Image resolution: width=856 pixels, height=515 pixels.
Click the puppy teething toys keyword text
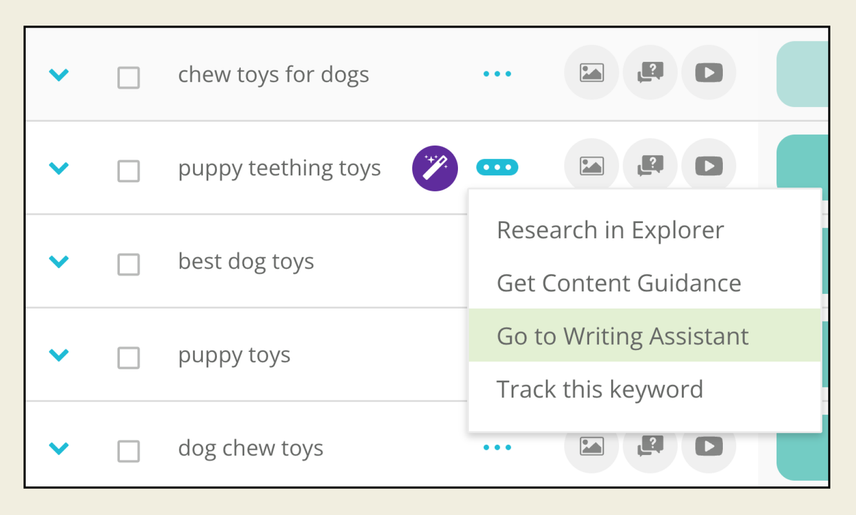(x=279, y=168)
